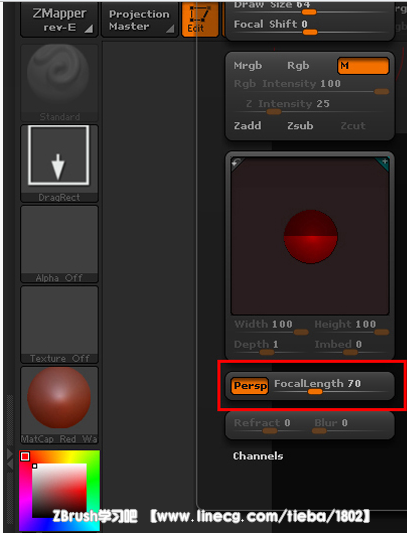Screen dimensions: 407x533
Task: Open the Alpha Off selector
Action: 59,244
